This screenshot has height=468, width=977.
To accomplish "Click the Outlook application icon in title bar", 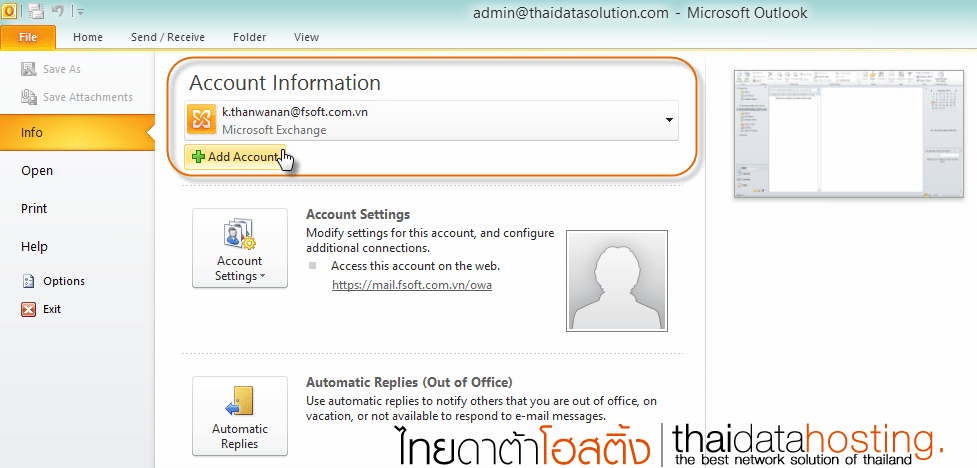I will pos(9,11).
